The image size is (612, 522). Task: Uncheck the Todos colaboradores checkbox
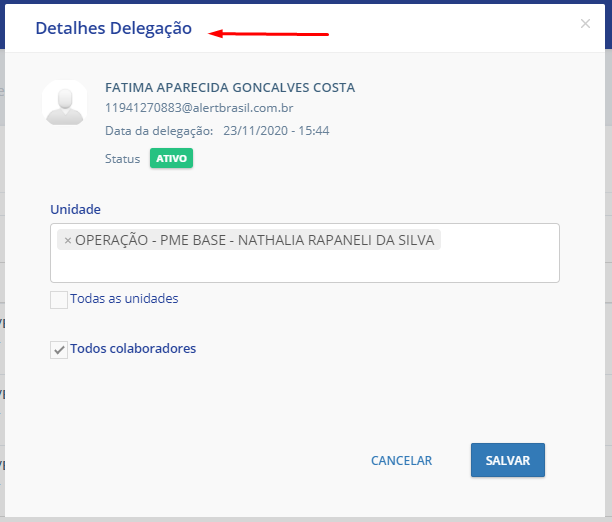[x=59, y=350]
